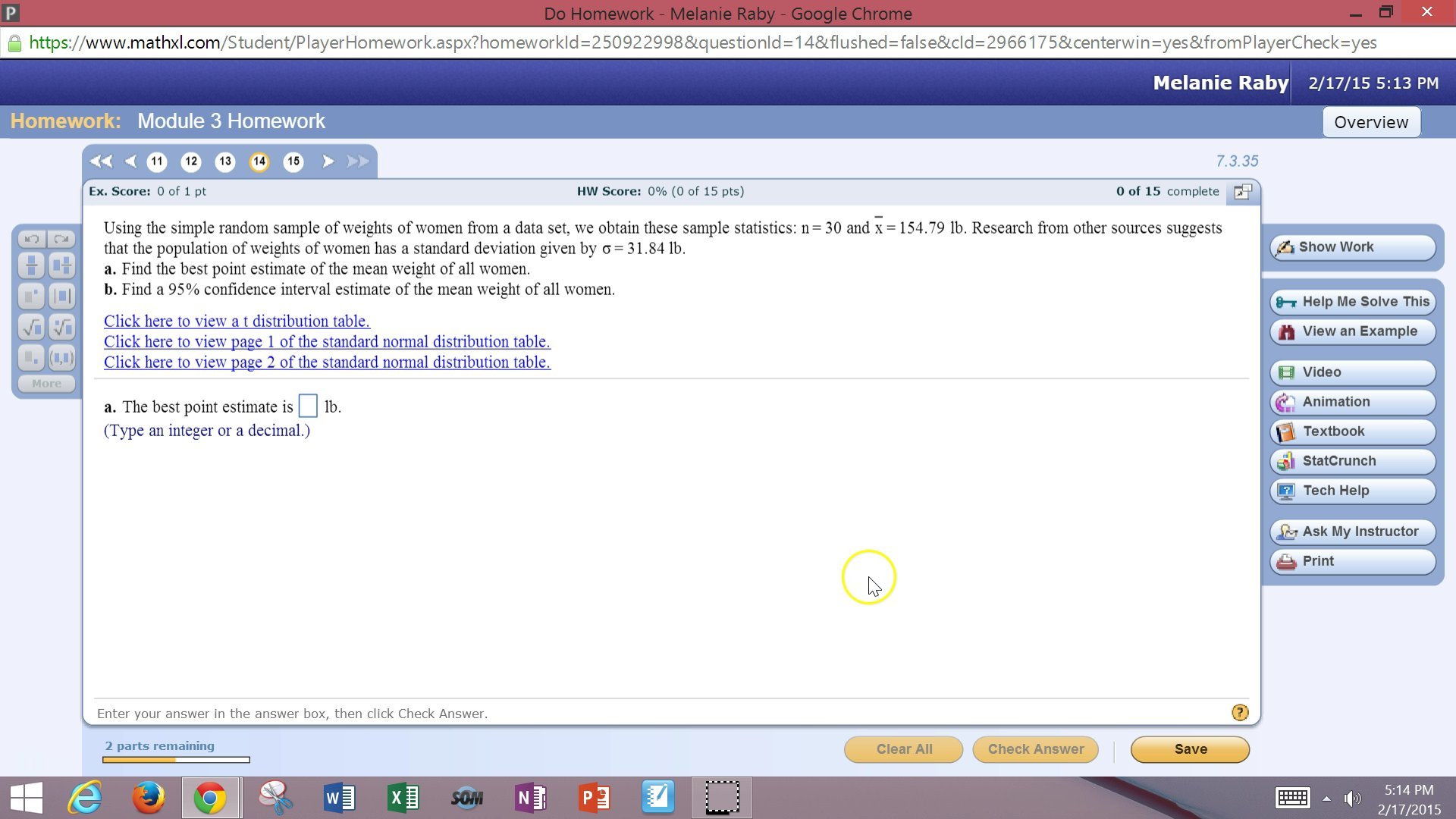
Task: Click the question mark help icon
Action: point(1239,712)
